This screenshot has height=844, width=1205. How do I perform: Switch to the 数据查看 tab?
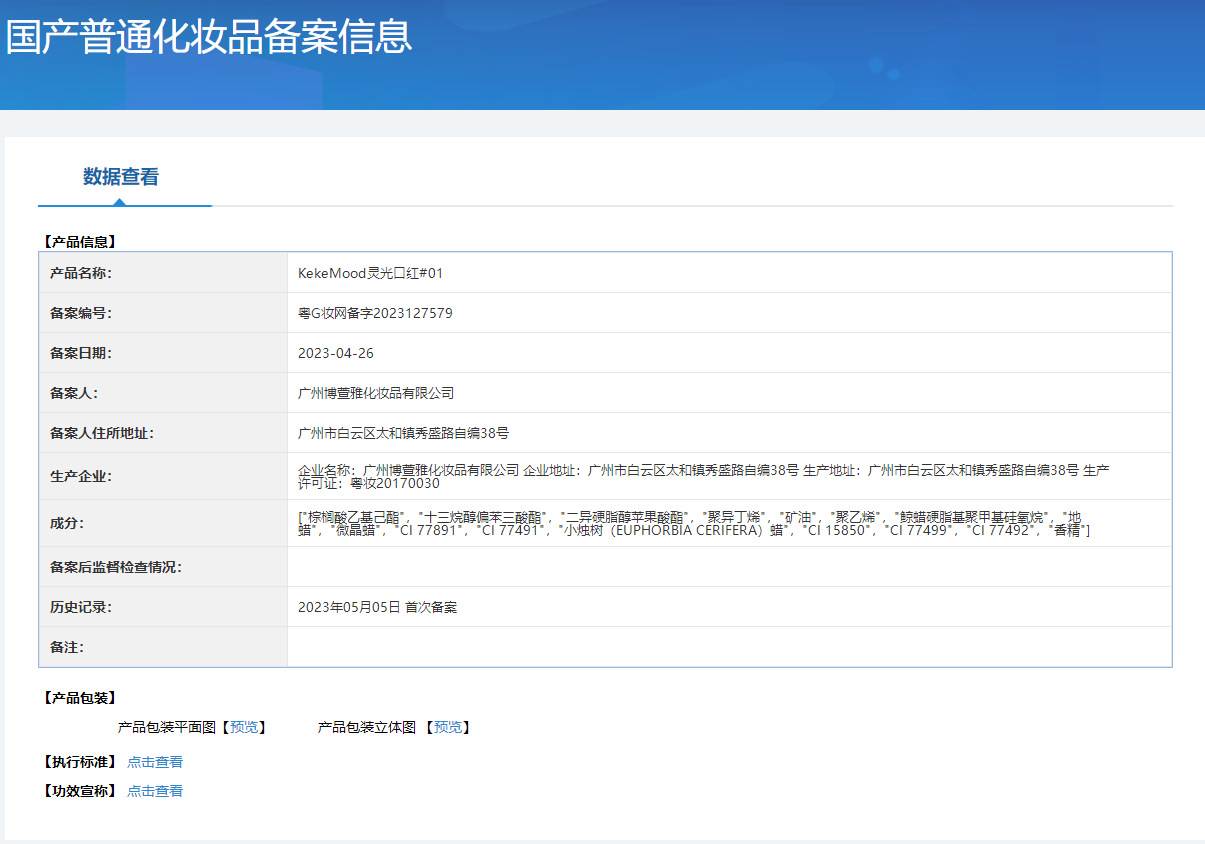pos(121,177)
